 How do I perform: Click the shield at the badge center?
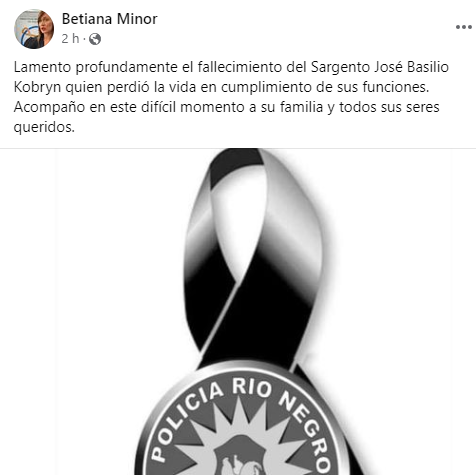pos(240,456)
